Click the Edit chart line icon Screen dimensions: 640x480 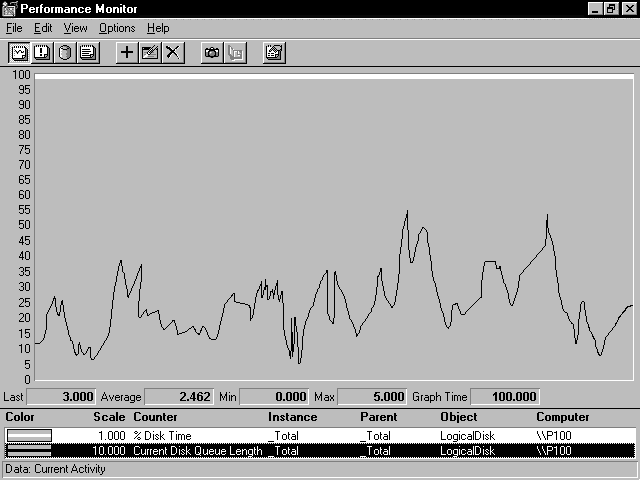[150, 53]
